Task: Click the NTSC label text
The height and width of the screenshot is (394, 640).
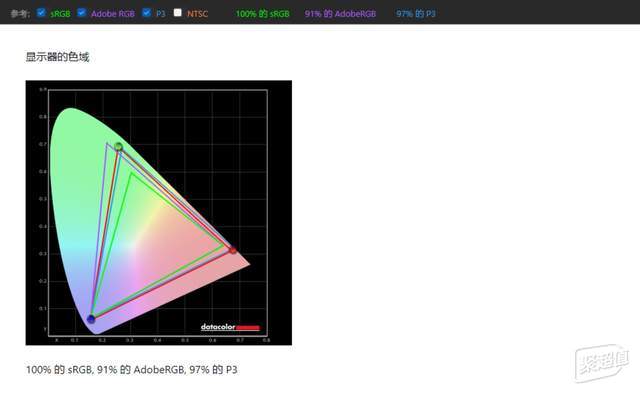Action: 198,14
